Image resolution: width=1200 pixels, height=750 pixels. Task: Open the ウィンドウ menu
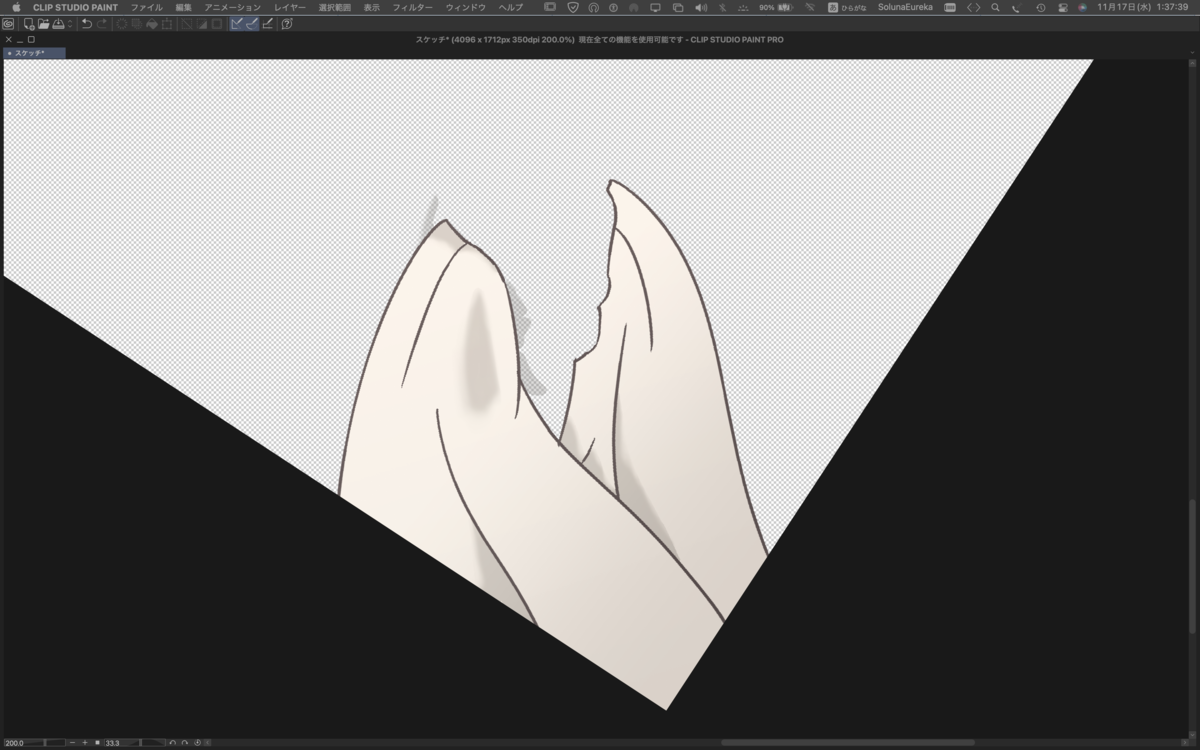[x=465, y=7]
